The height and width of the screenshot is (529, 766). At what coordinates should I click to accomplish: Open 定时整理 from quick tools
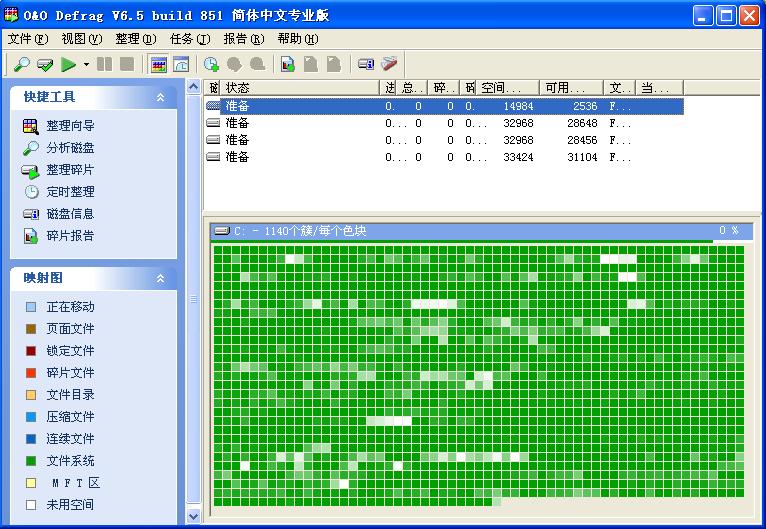click(70, 191)
